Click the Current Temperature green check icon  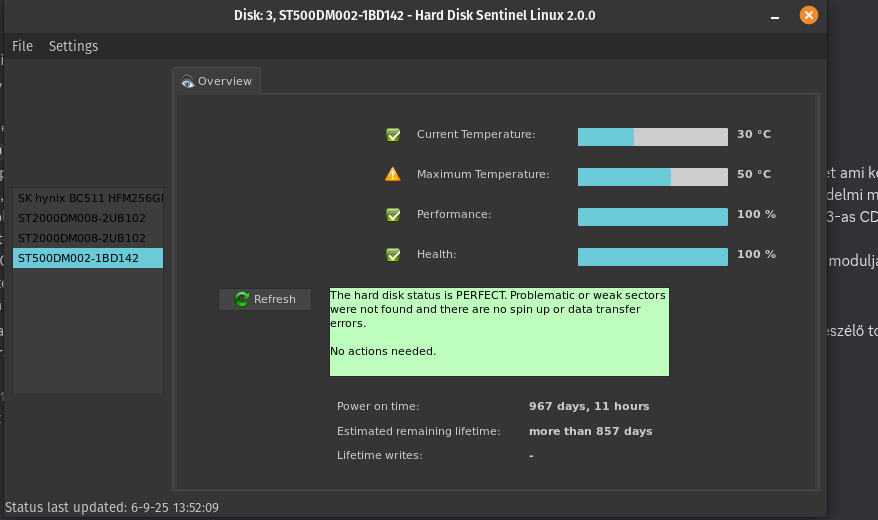tap(393, 135)
